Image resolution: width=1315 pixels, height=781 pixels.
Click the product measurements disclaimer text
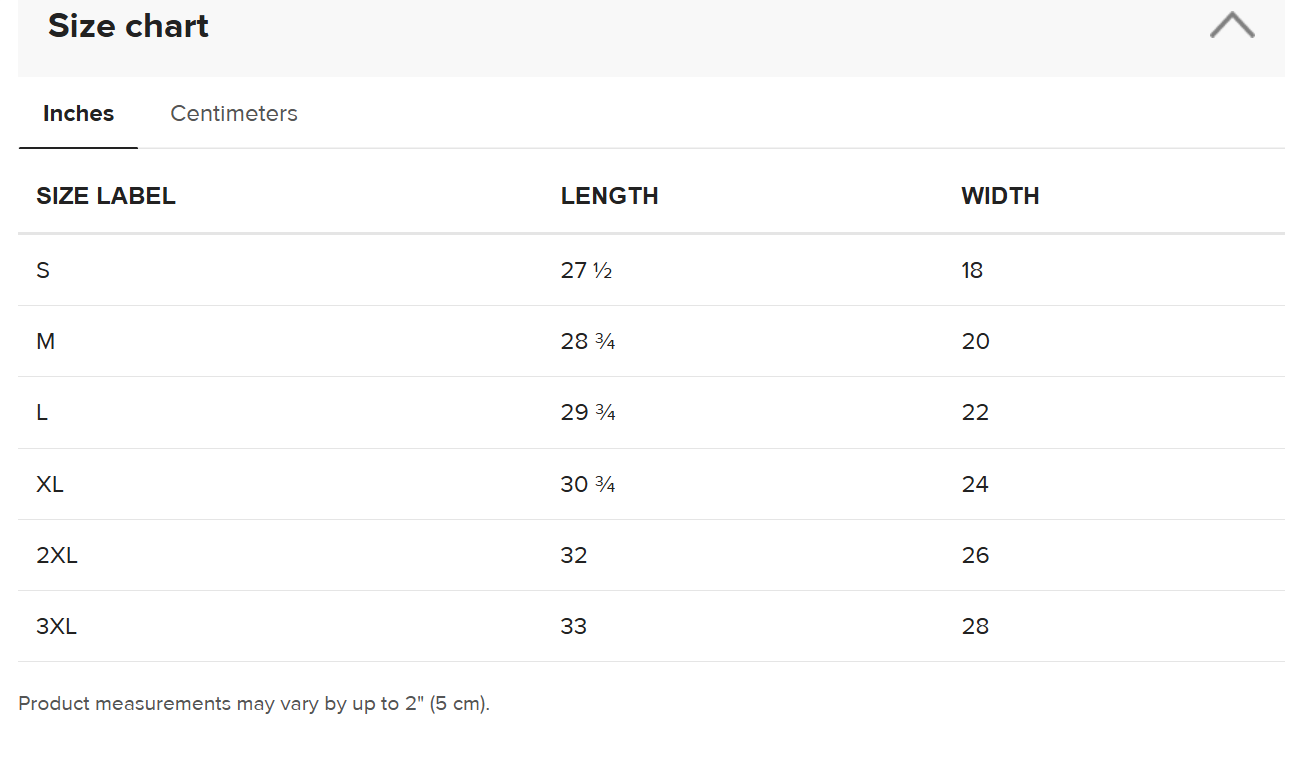pos(254,704)
